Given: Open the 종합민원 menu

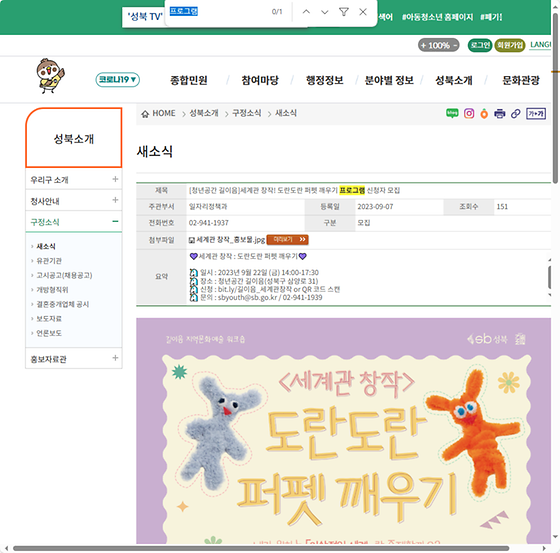Looking at the screenshot, I should 189,80.
